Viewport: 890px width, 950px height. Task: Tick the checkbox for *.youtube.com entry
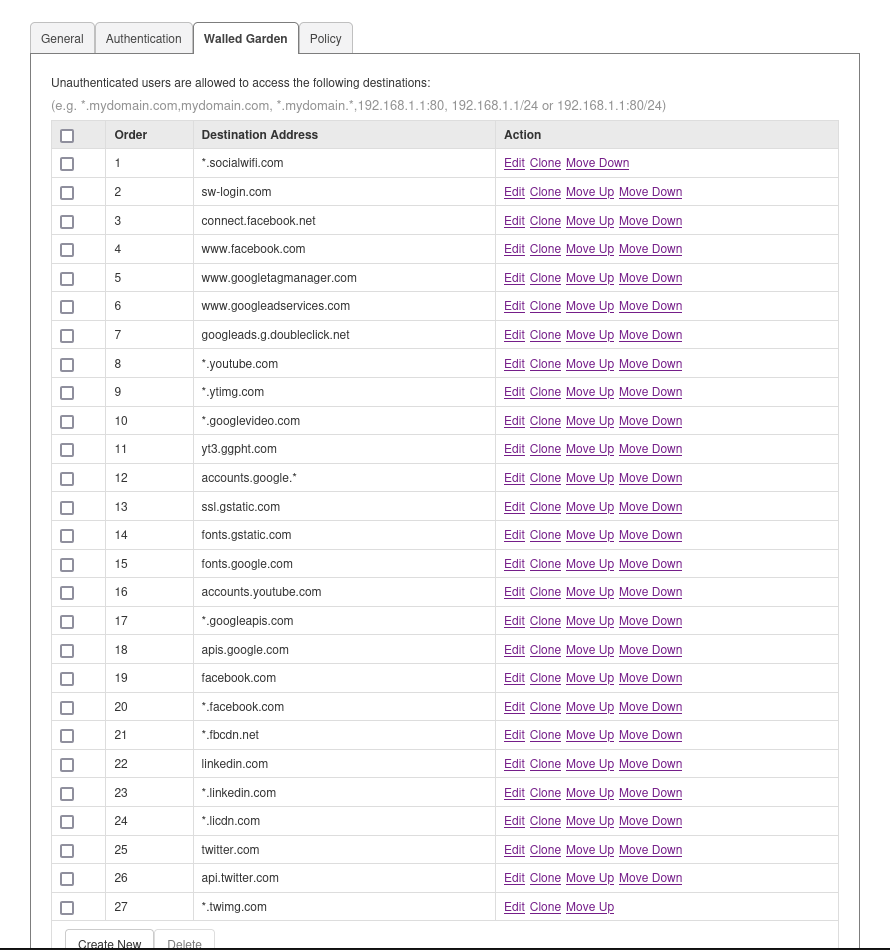(67, 364)
